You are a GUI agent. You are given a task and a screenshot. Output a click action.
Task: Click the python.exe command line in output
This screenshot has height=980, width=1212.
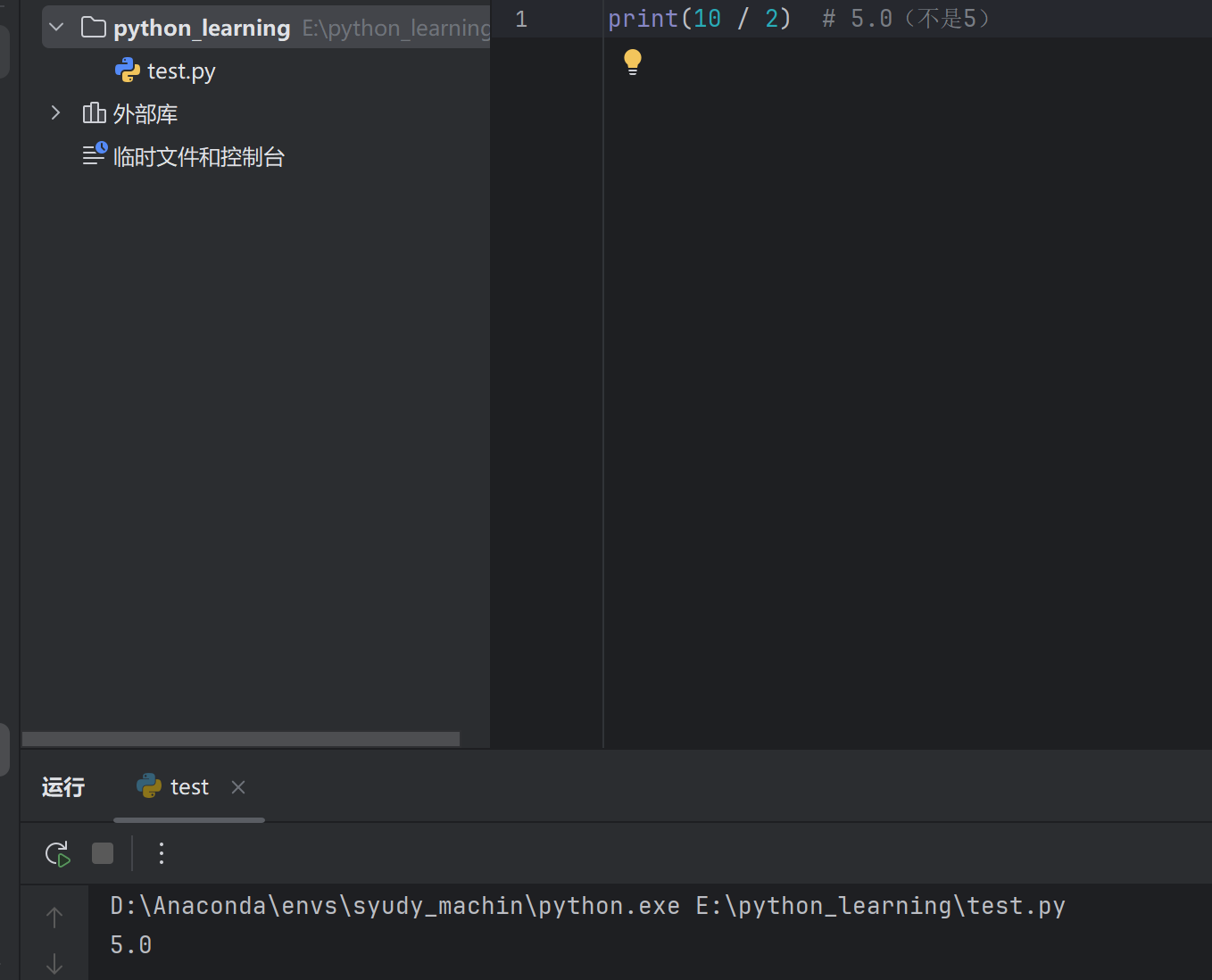[x=588, y=906]
